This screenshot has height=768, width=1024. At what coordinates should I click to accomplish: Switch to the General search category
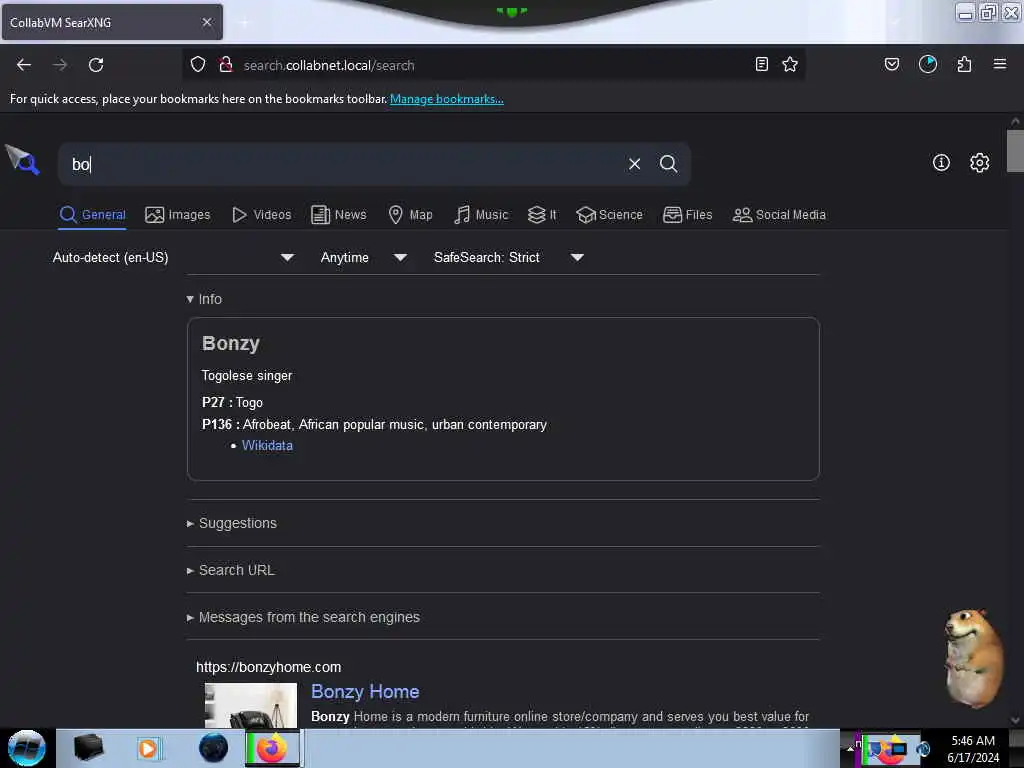(92, 215)
